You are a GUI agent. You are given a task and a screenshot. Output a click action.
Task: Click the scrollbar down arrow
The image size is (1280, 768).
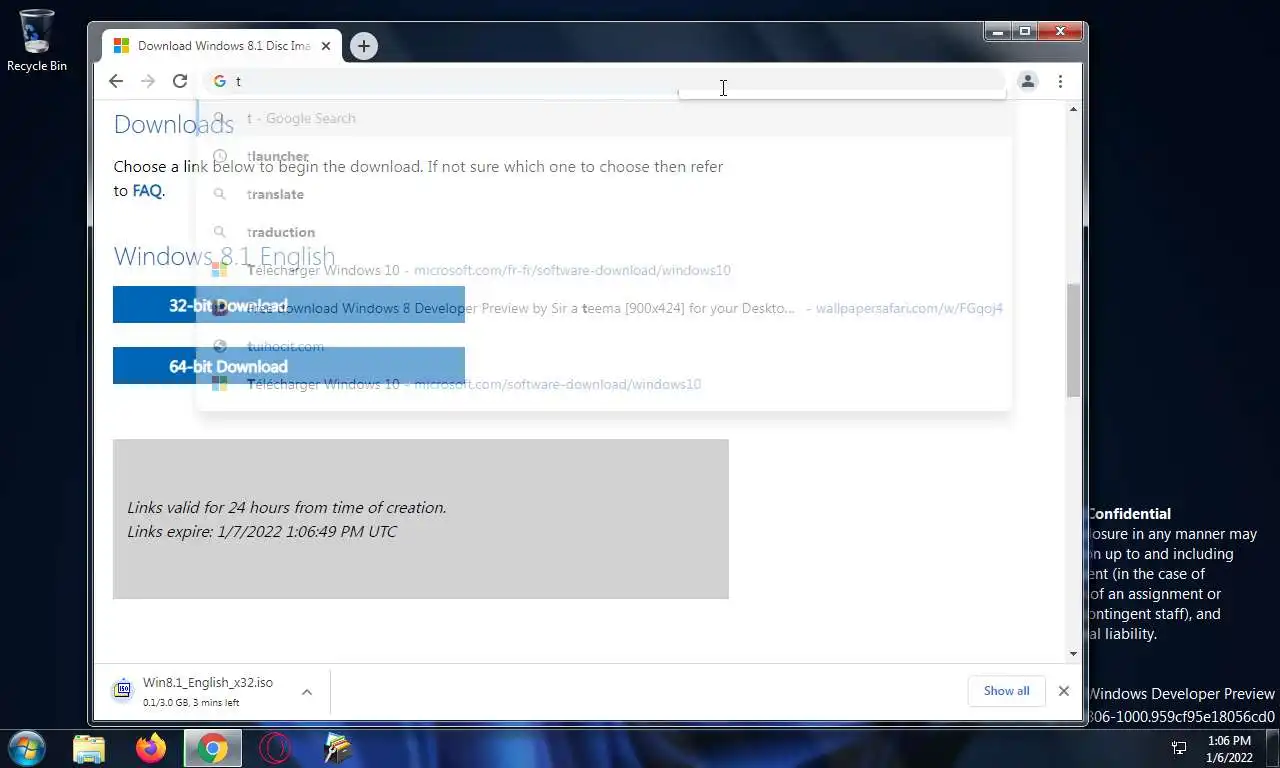coord(1073,653)
